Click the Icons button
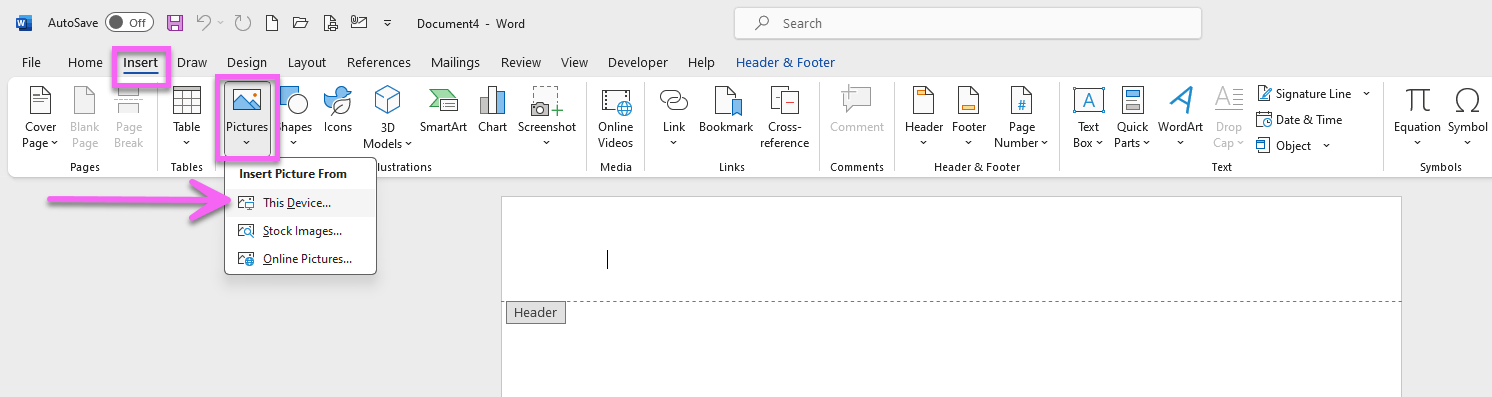Screen dimensions: 1492x397 (x=338, y=110)
